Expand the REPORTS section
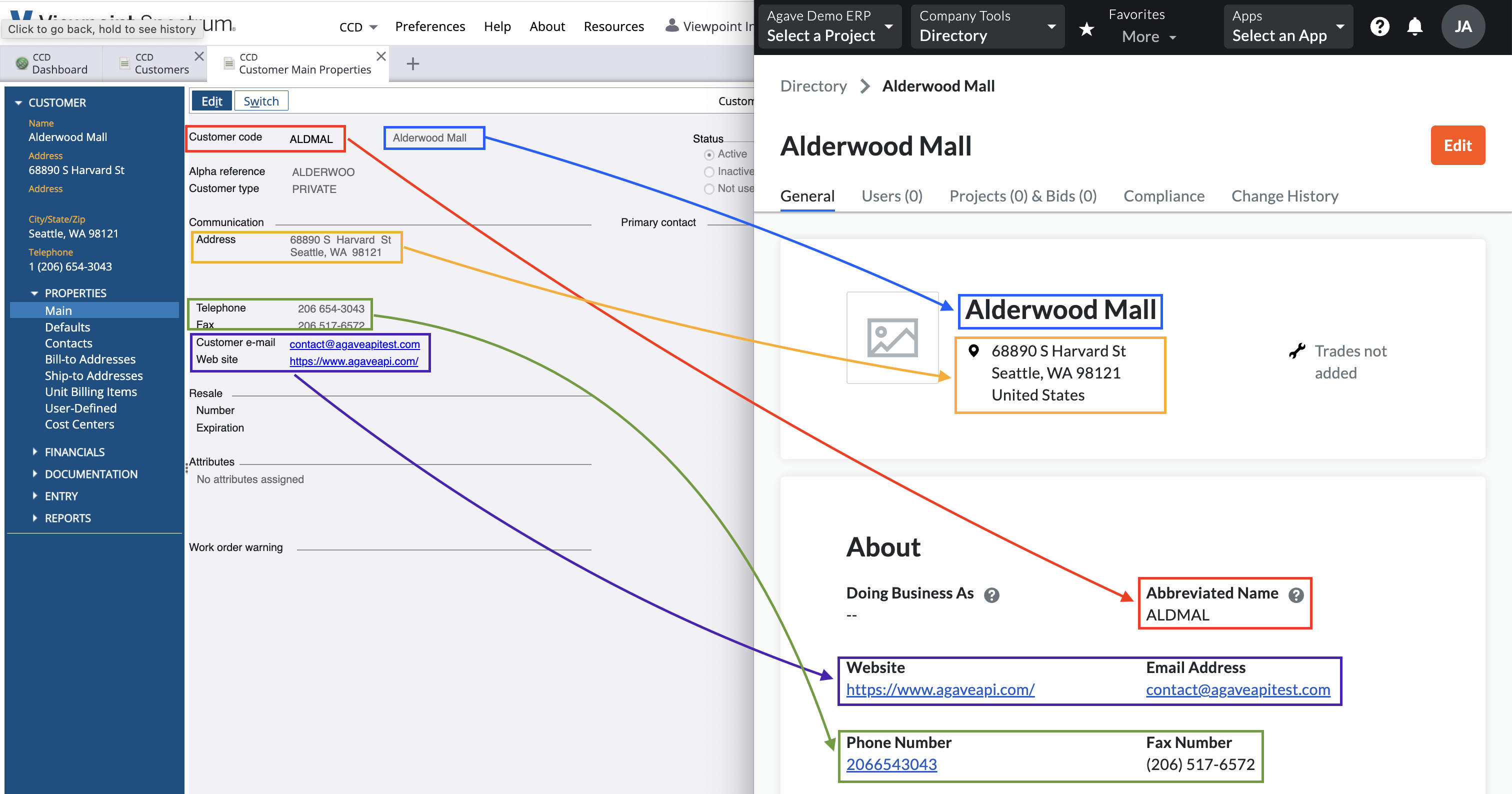Viewport: 1512px width, 794px height. (x=34, y=517)
